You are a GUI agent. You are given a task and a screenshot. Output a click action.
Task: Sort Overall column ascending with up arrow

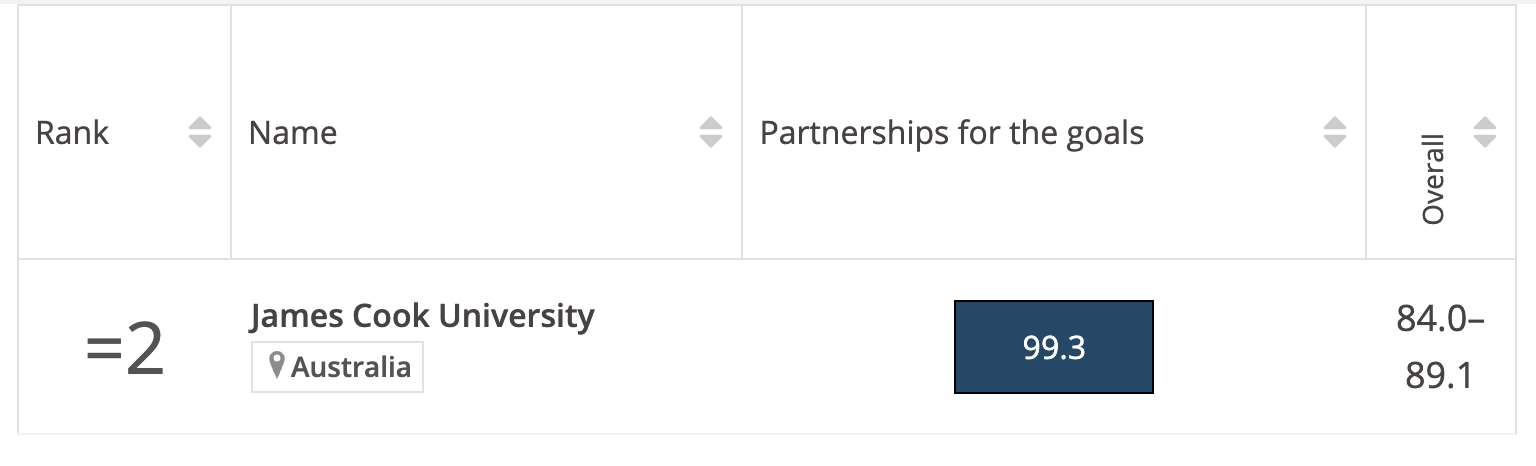[x=1485, y=125]
